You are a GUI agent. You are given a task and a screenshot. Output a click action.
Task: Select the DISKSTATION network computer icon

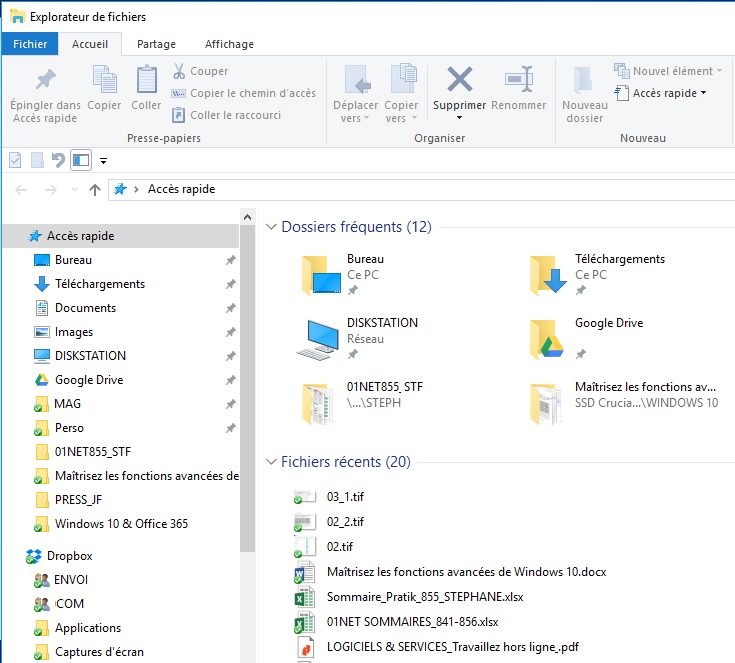(x=319, y=339)
